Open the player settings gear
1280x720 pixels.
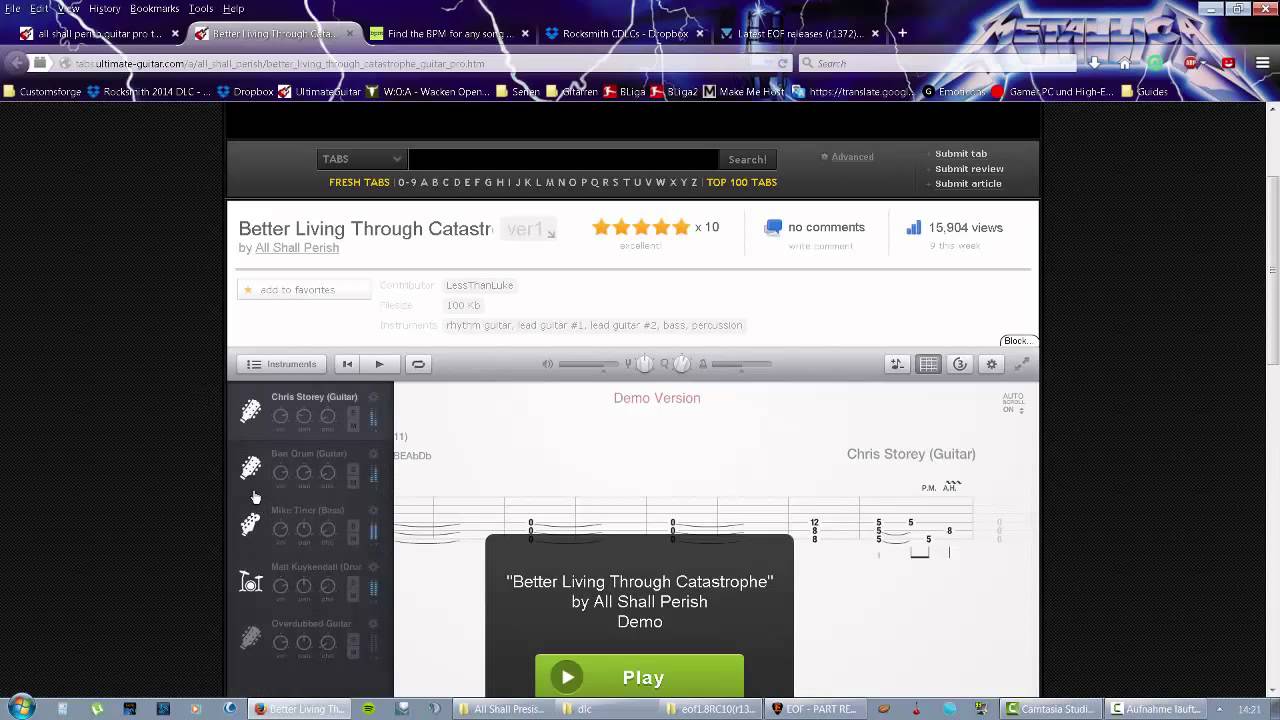(991, 364)
